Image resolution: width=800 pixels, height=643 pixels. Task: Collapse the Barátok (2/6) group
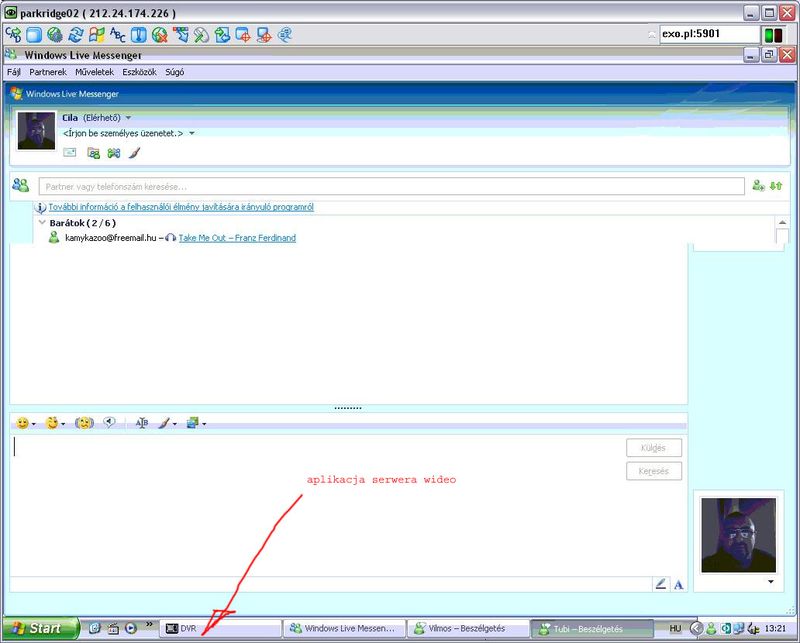[x=42, y=222]
